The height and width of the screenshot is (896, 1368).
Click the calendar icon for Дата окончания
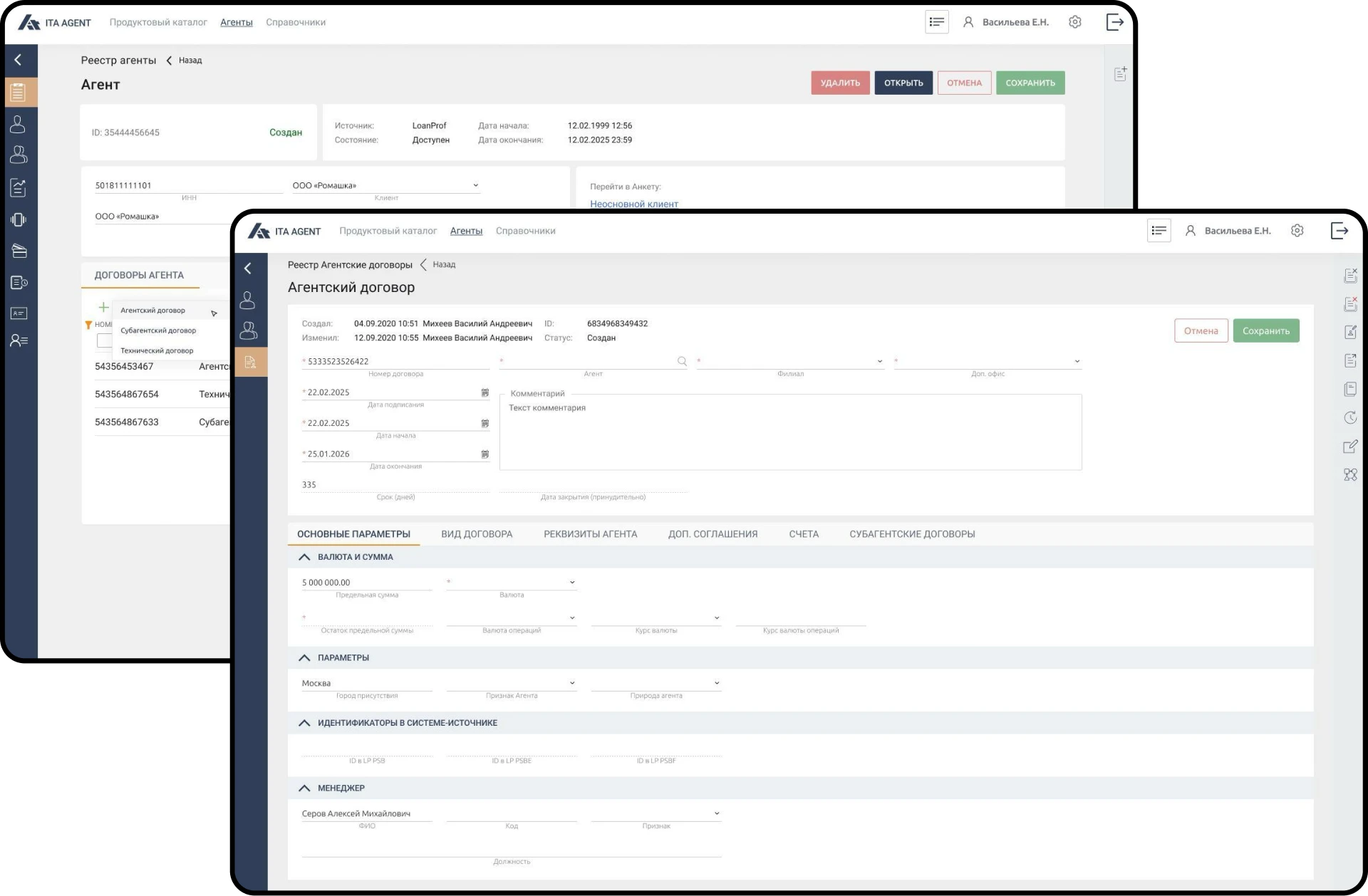click(x=484, y=454)
